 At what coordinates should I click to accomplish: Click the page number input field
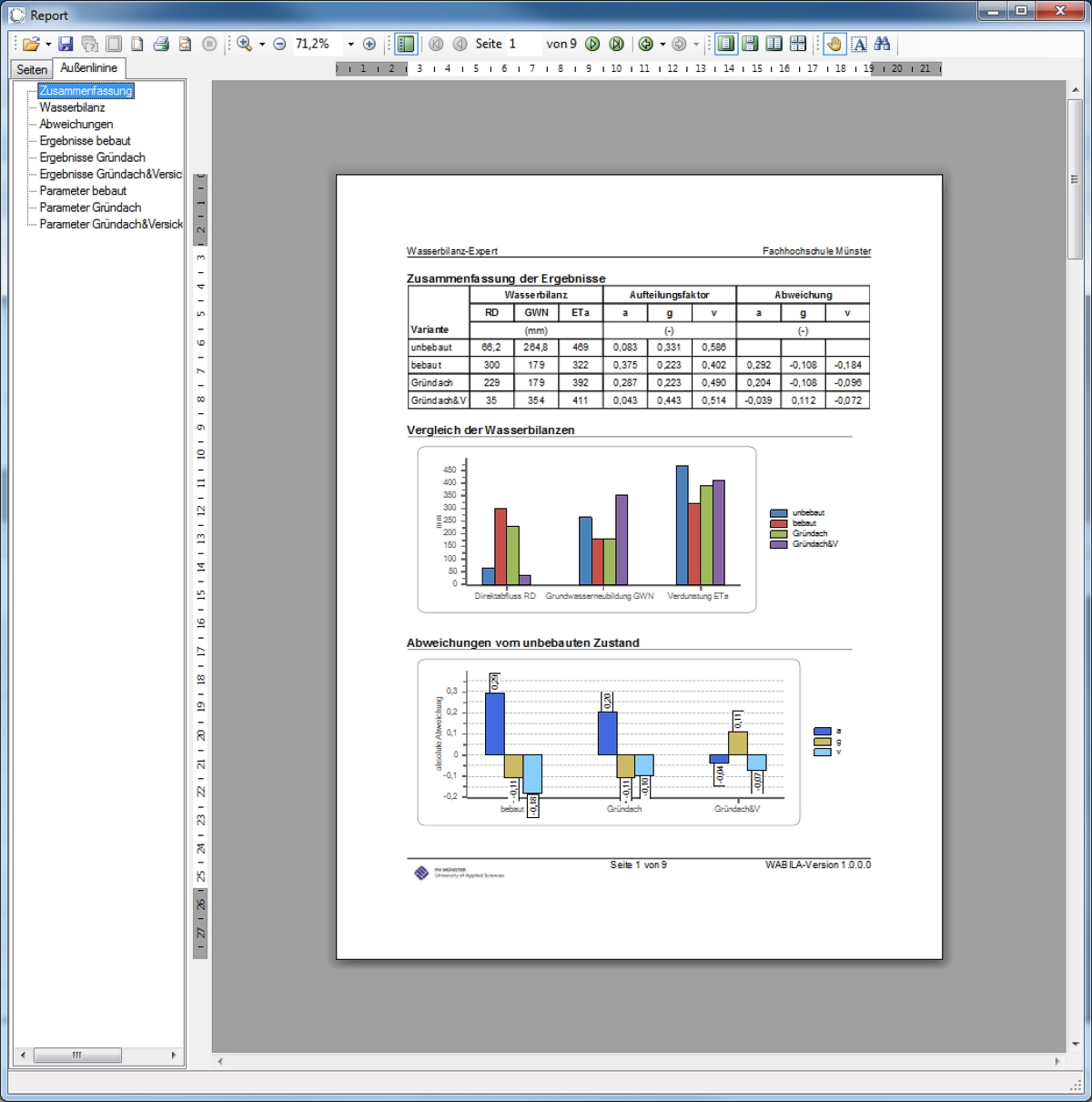pos(522,44)
